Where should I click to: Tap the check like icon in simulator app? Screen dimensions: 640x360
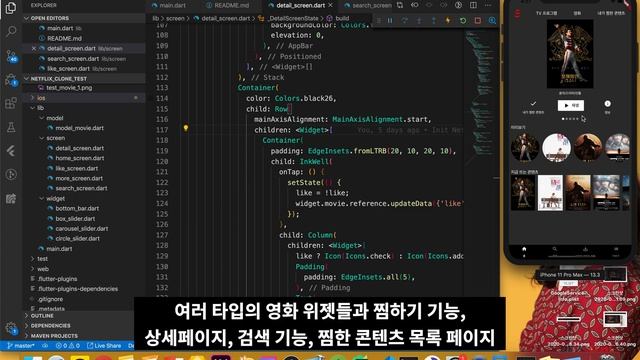[x=533, y=104]
